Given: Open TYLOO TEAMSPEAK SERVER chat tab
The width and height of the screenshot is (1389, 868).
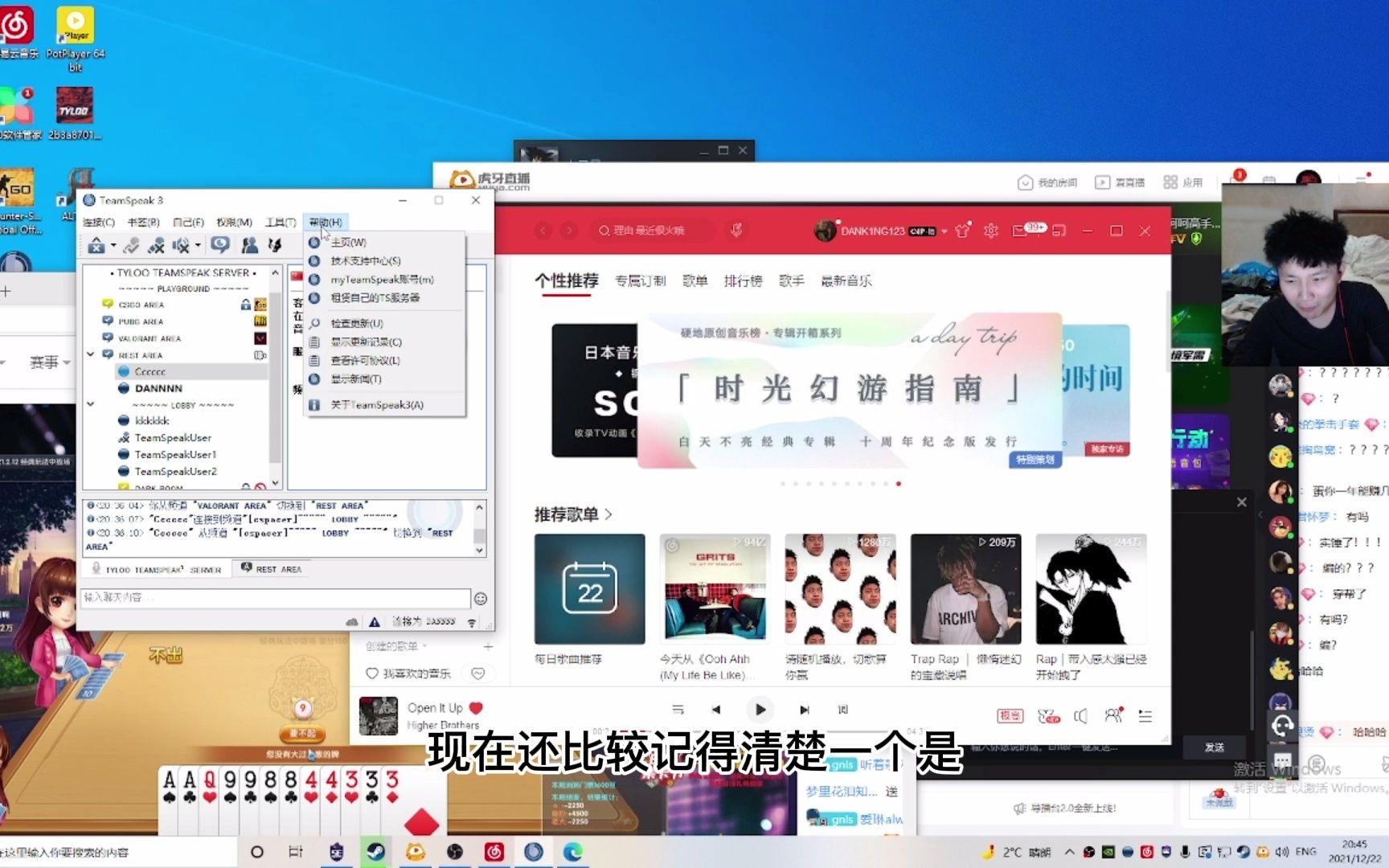Looking at the screenshot, I should click(157, 569).
